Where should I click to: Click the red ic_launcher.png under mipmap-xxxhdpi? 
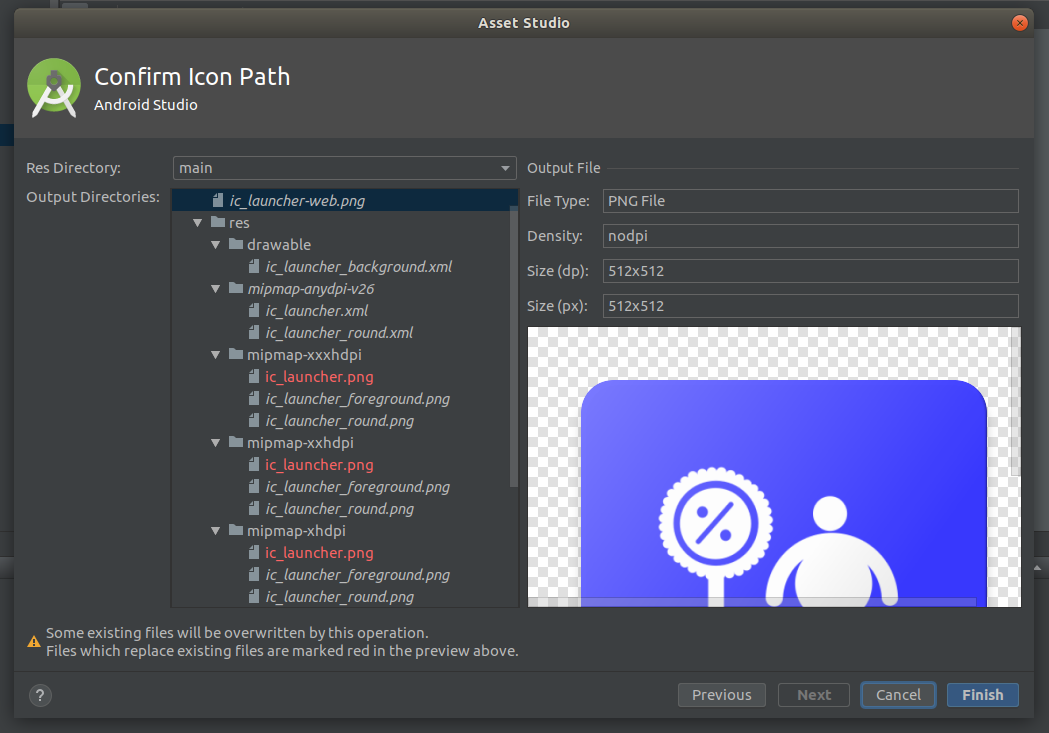click(320, 376)
